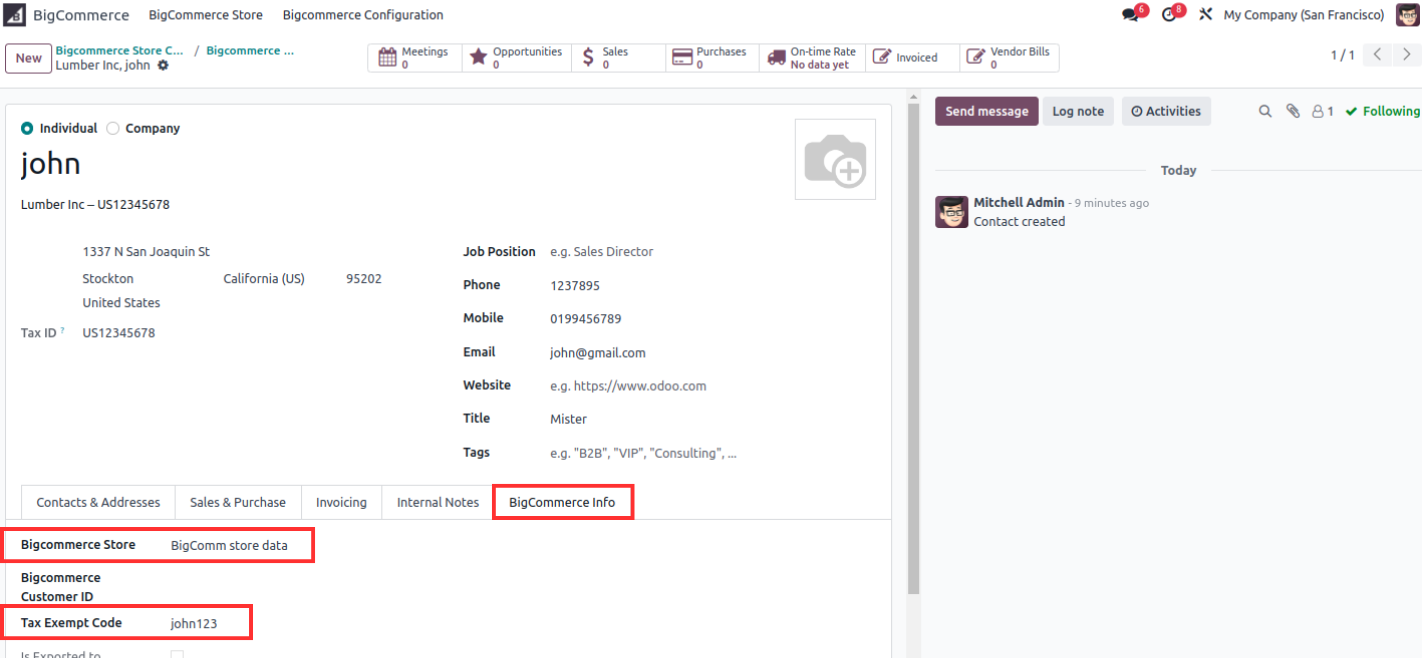
Task: Click the Log note button
Action: point(1078,111)
